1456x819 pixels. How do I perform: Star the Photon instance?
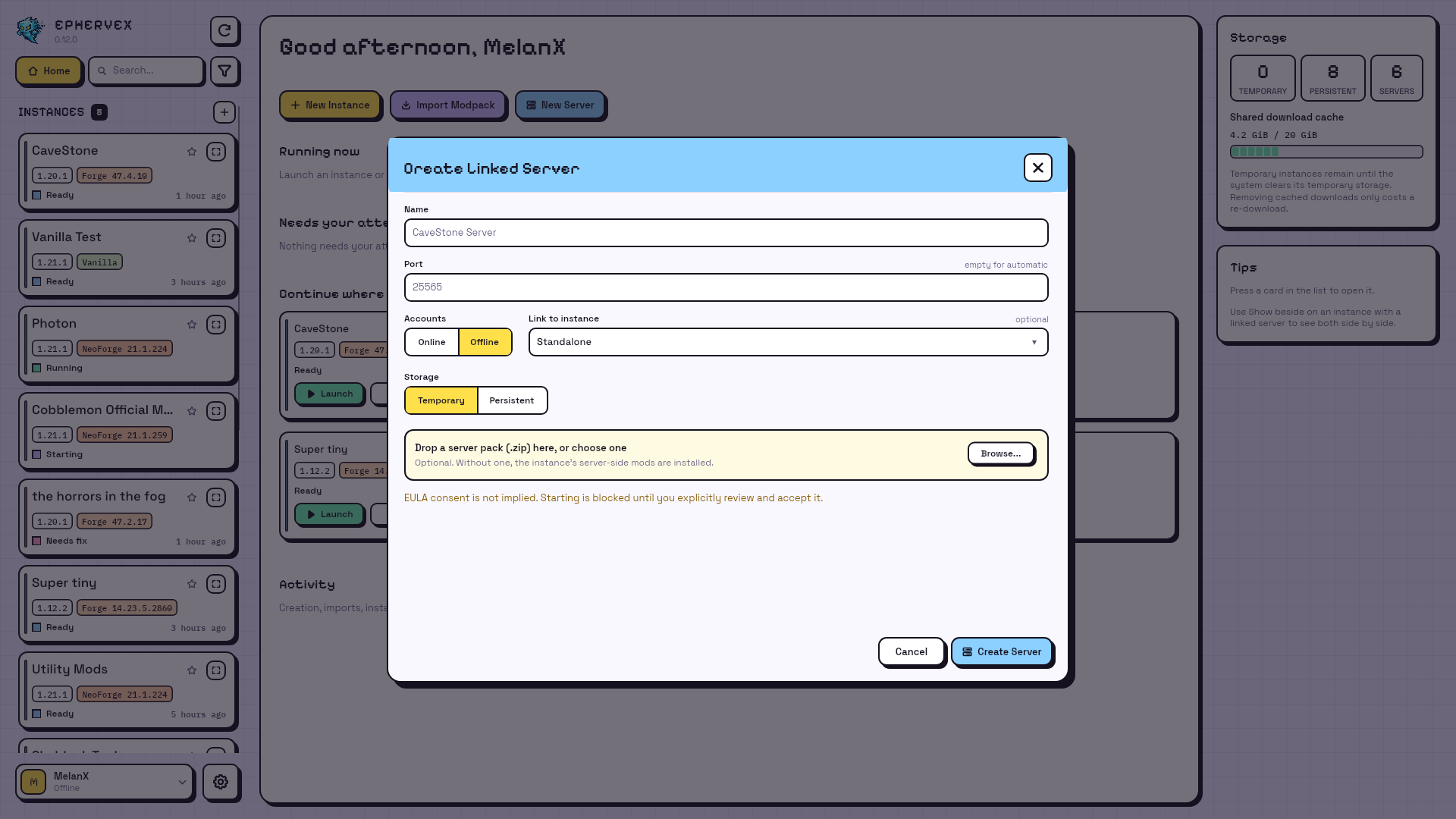pos(192,325)
